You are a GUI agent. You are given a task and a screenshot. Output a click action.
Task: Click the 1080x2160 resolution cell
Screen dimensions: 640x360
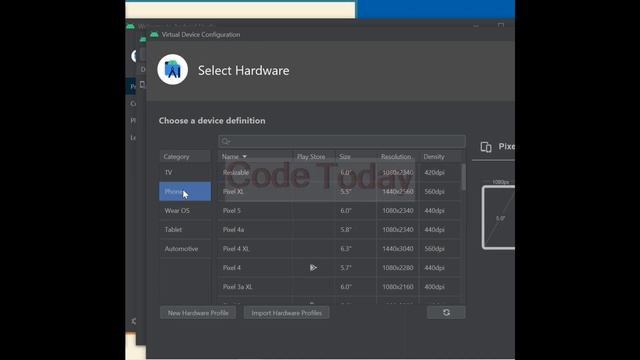(x=398, y=287)
